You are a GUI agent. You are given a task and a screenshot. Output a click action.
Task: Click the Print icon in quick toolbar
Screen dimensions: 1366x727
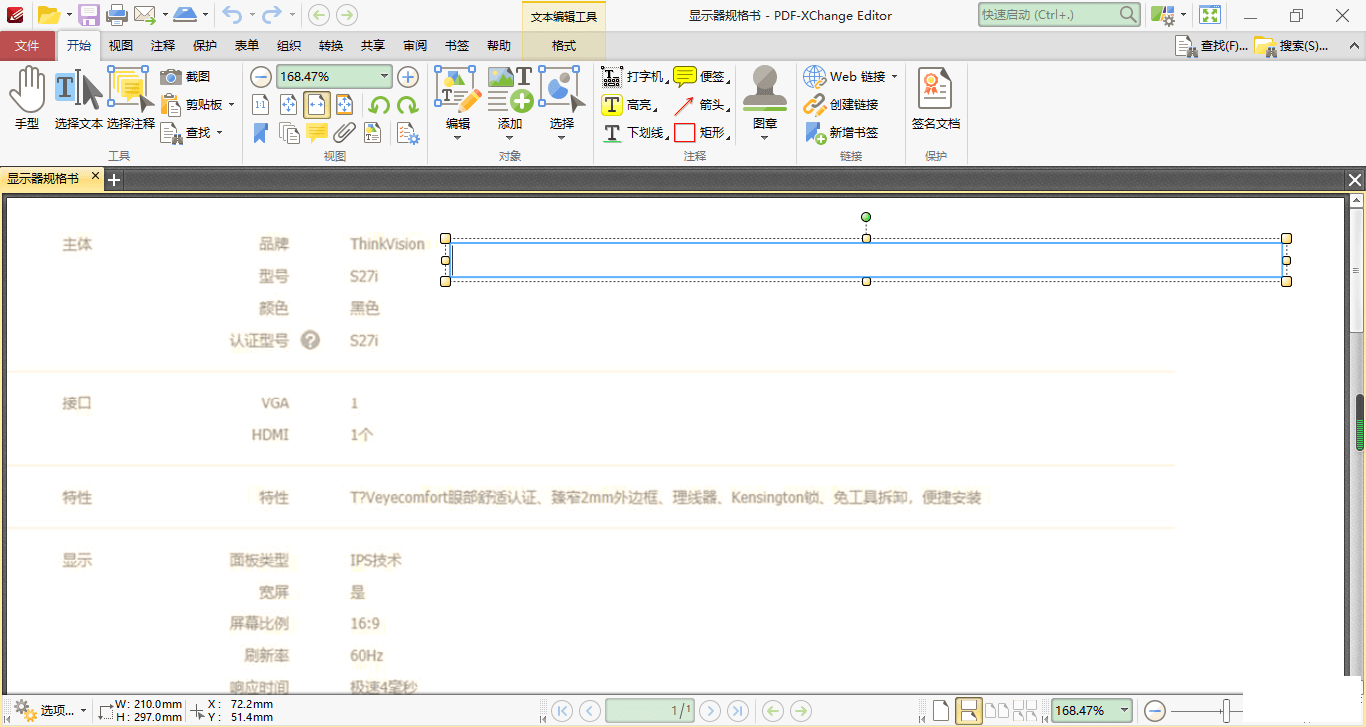pos(116,15)
